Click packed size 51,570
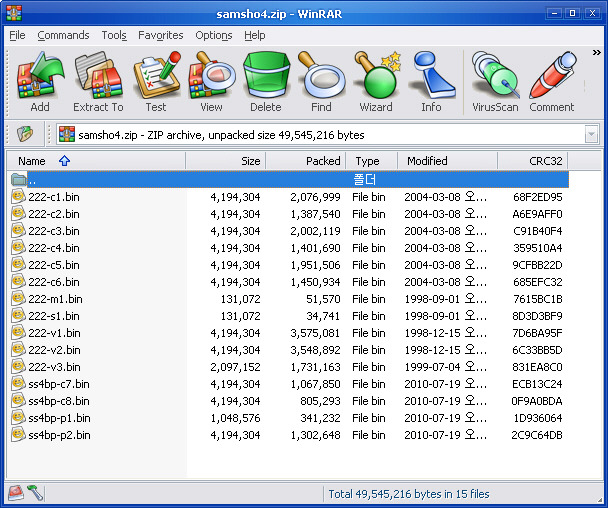This screenshot has width=608, height=508. [x=323, y=299]
